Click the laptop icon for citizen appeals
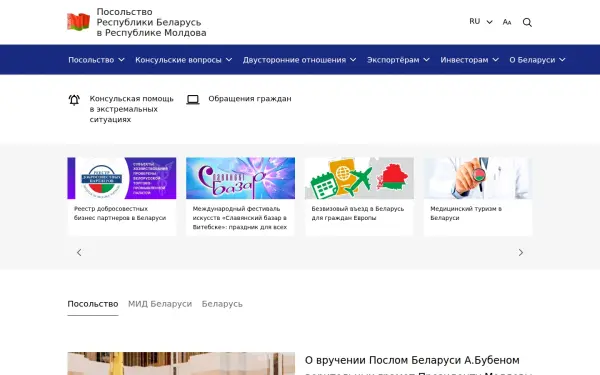 (x=193, y=99)
